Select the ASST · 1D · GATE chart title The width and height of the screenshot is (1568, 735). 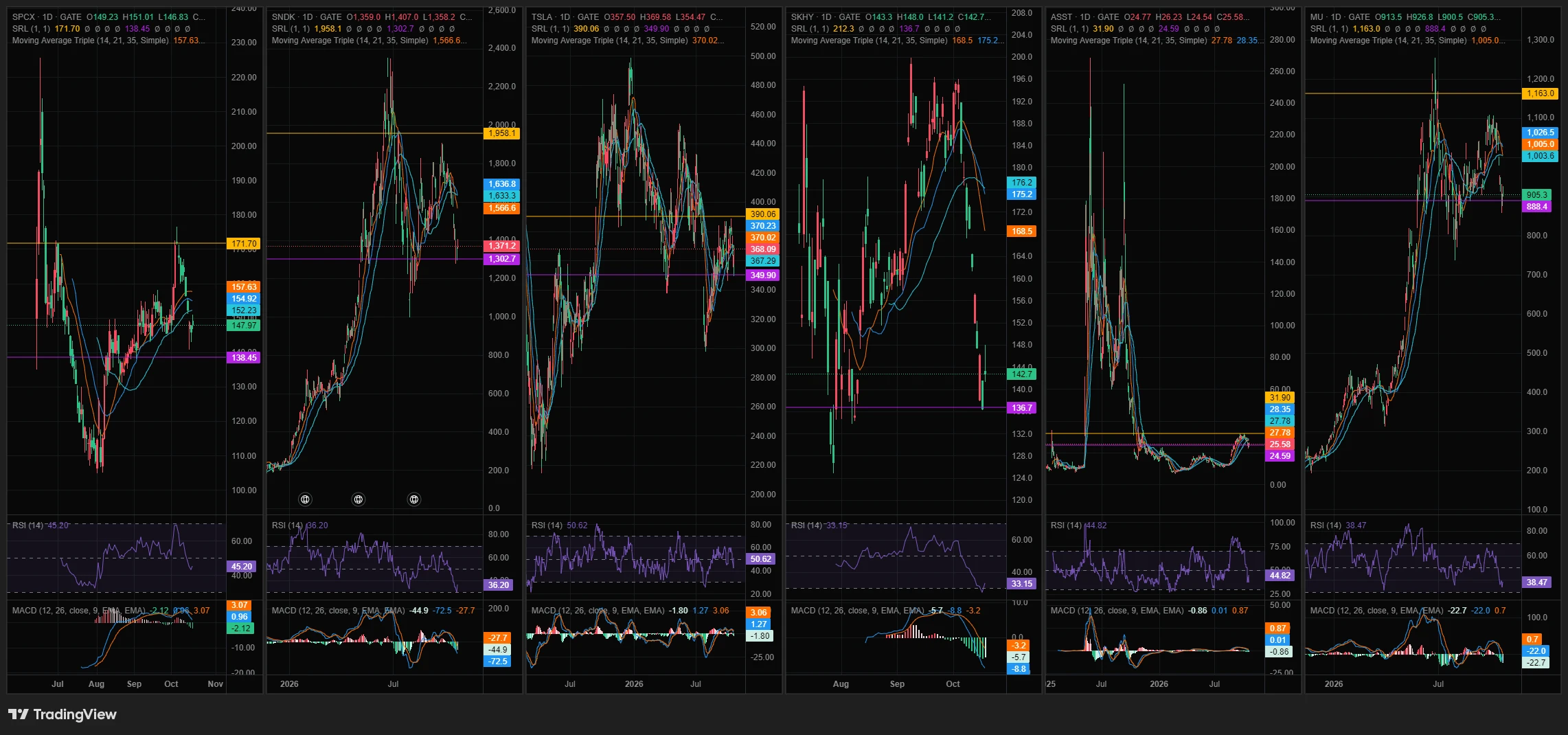point(1085,17)
